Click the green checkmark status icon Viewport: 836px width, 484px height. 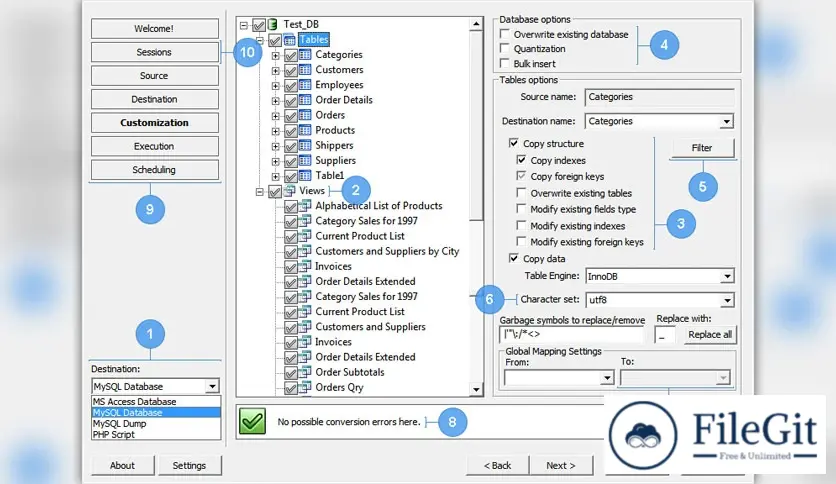point(252,422)
